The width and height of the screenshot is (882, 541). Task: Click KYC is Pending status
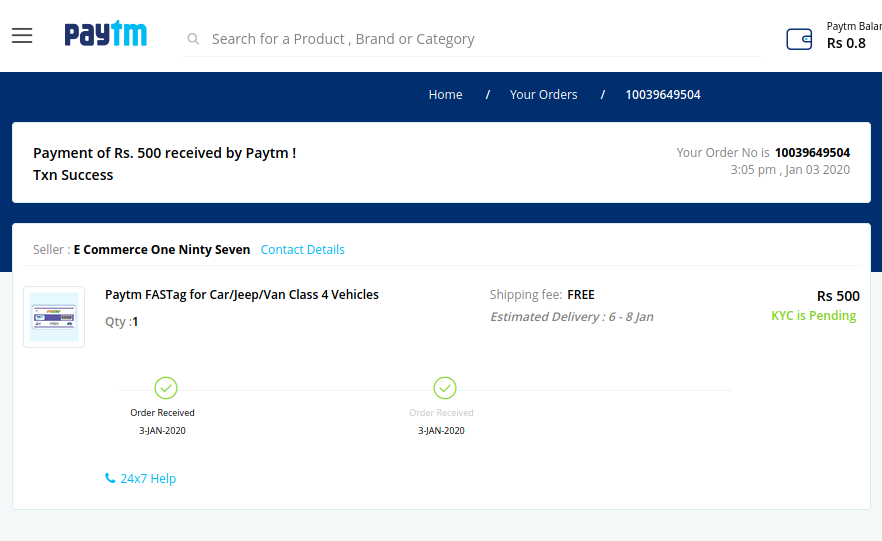tap(814, 315)
